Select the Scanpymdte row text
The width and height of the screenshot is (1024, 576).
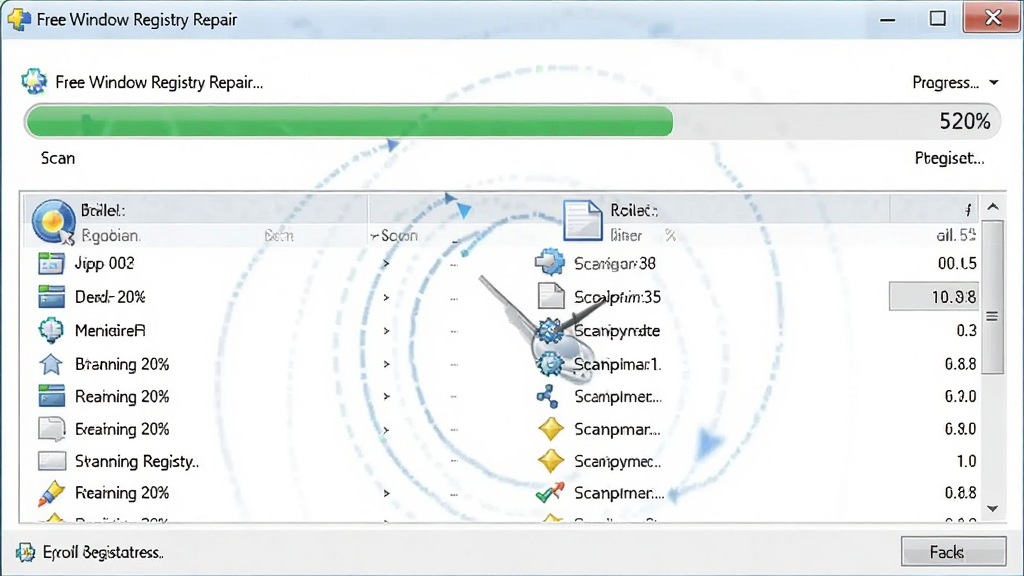click(616, 331)
